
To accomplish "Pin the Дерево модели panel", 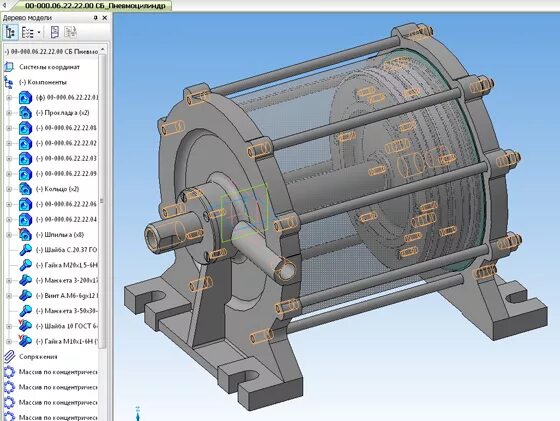I will [95, 17].
